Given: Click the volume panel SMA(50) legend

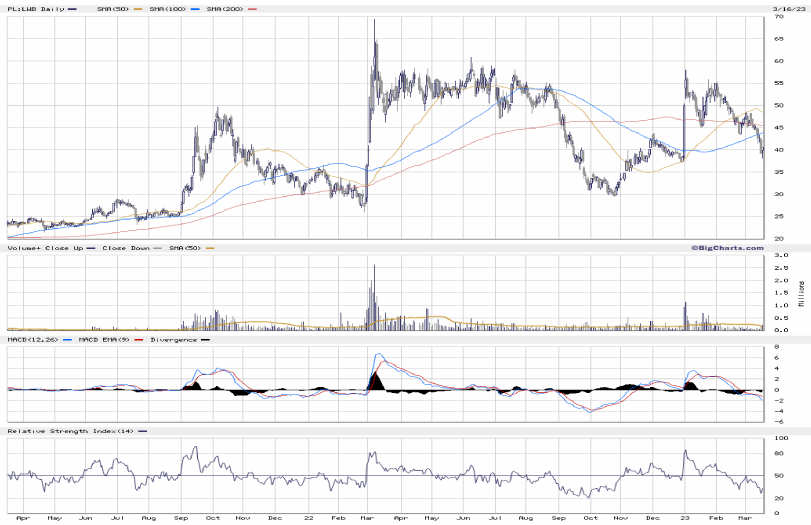Looking at the screenshot, I should click(184, 246).
